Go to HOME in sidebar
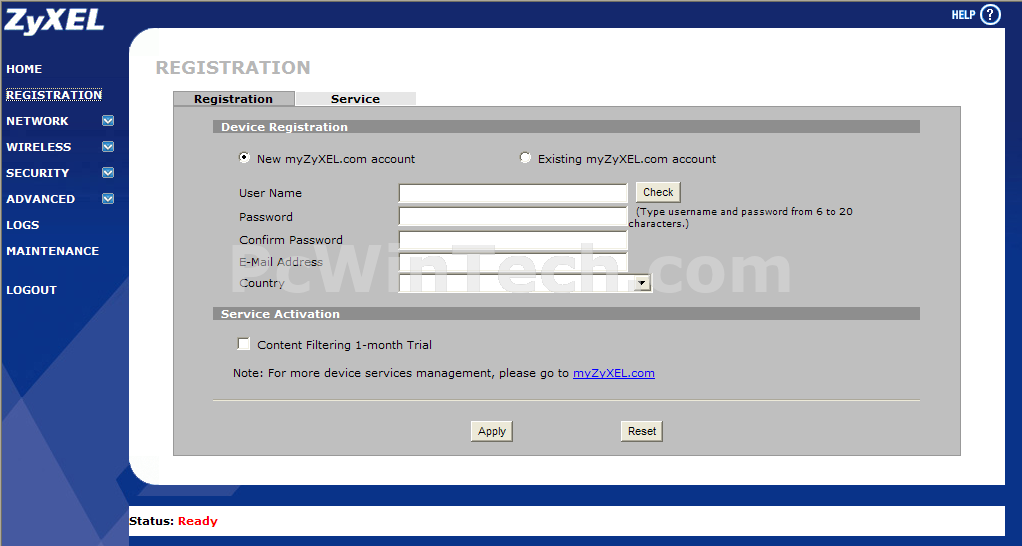Image resolution: width=1022 pixels, height=546 pixels. [x=24, y=69]
